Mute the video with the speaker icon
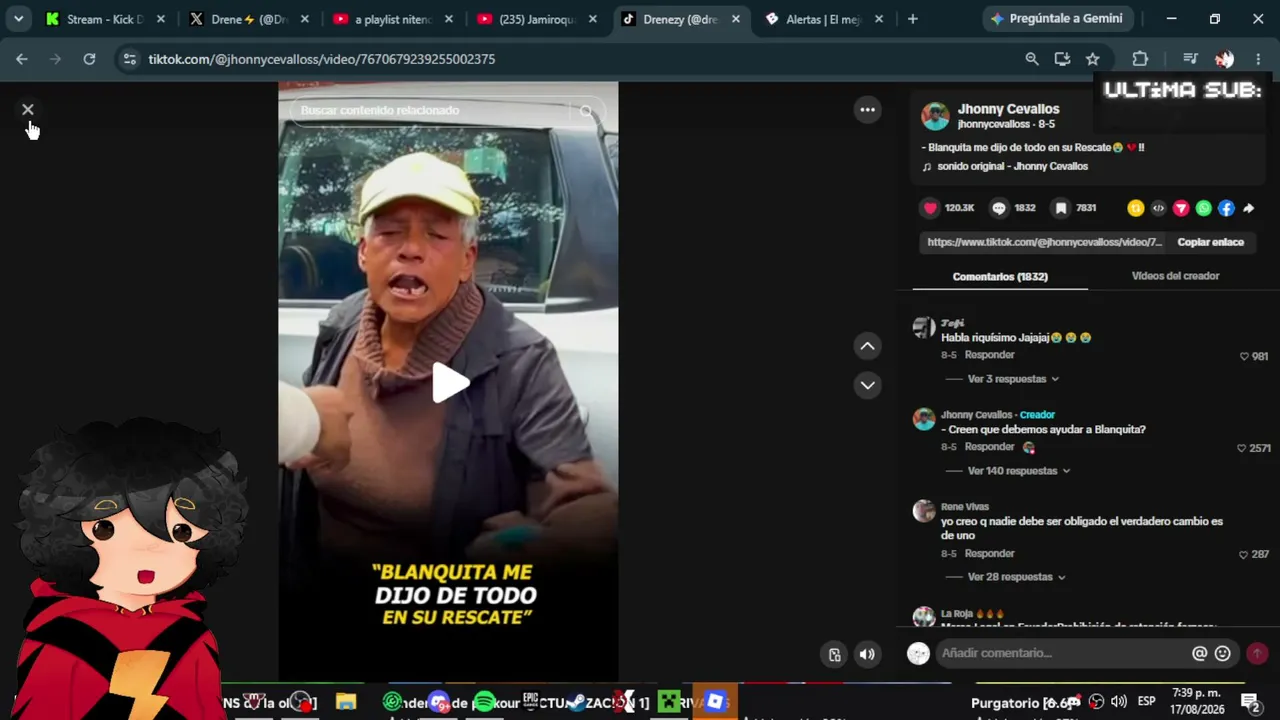The height and width of the screenshot is (720, 1280). 867,655
